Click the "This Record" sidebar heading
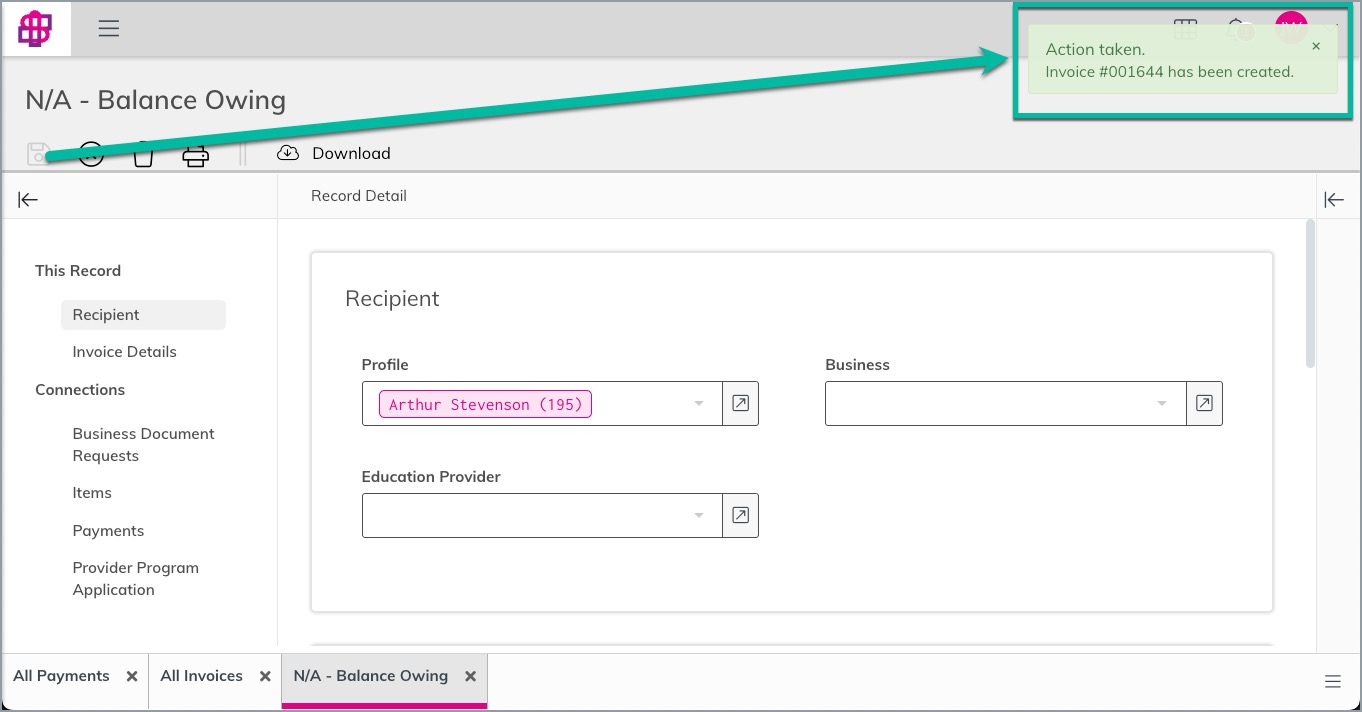The width and height of the screenshot is (1362, 712). 78,271
